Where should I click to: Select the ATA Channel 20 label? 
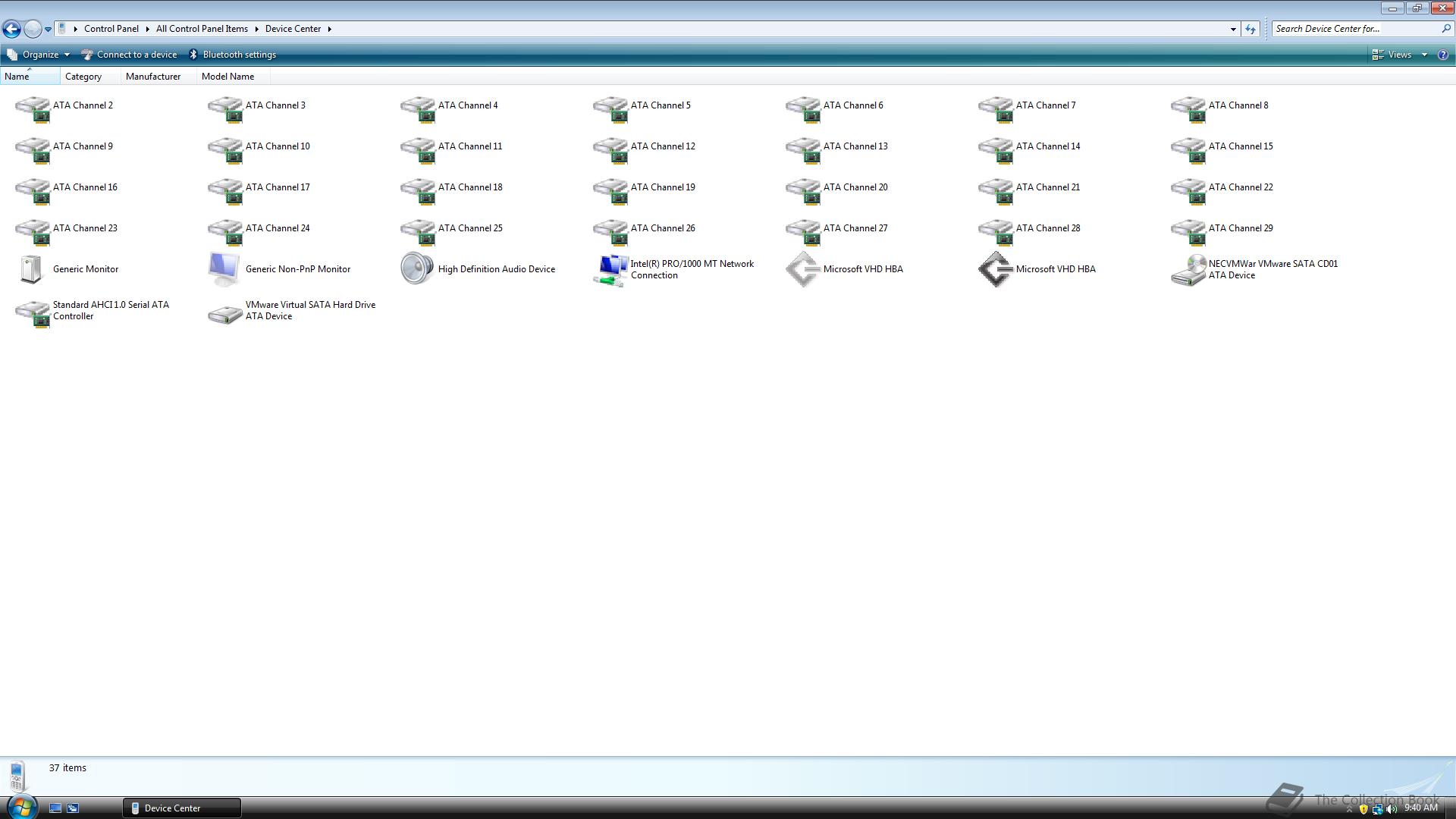[x=855, y=187]
